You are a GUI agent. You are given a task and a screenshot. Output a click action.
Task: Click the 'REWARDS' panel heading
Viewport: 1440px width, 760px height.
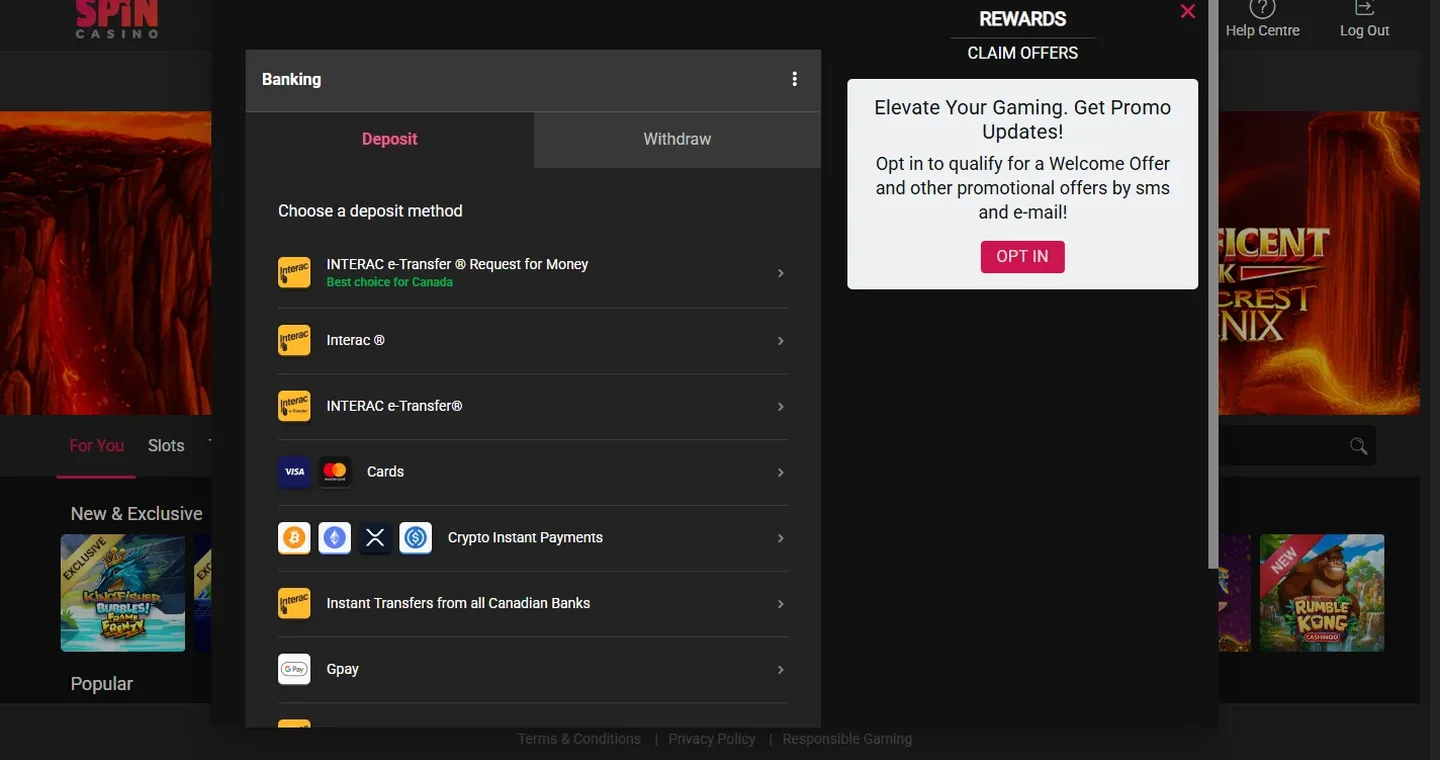(1023, 19)
